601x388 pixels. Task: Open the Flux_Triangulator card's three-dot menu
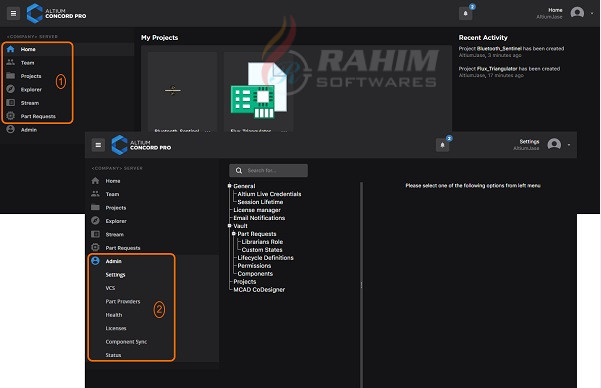click(284, 131)
